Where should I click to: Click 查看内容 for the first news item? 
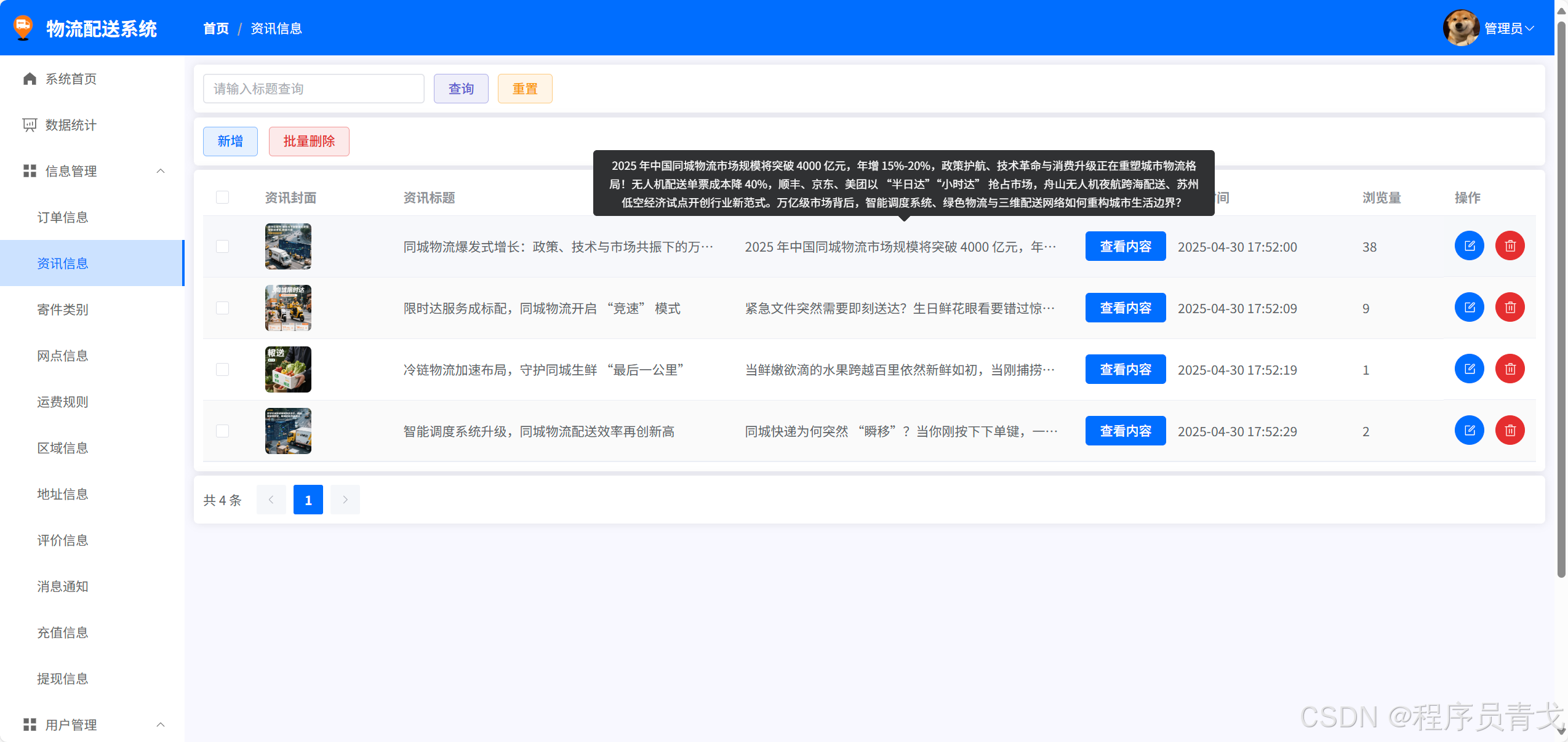pyautogui.click(x=1125, y=247)
